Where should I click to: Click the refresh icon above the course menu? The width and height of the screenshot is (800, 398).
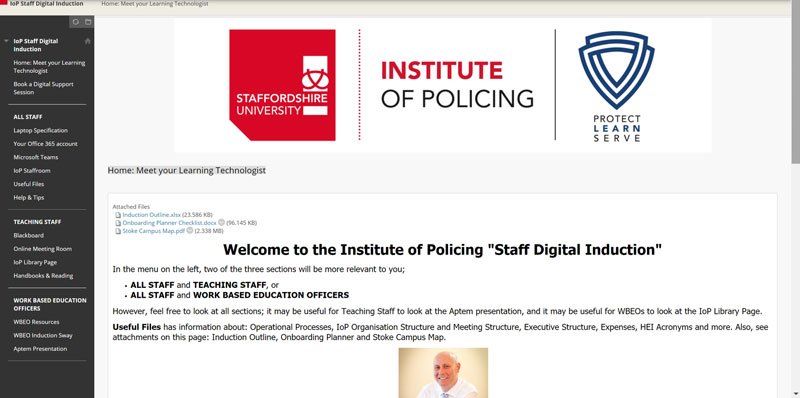[76, 22]
